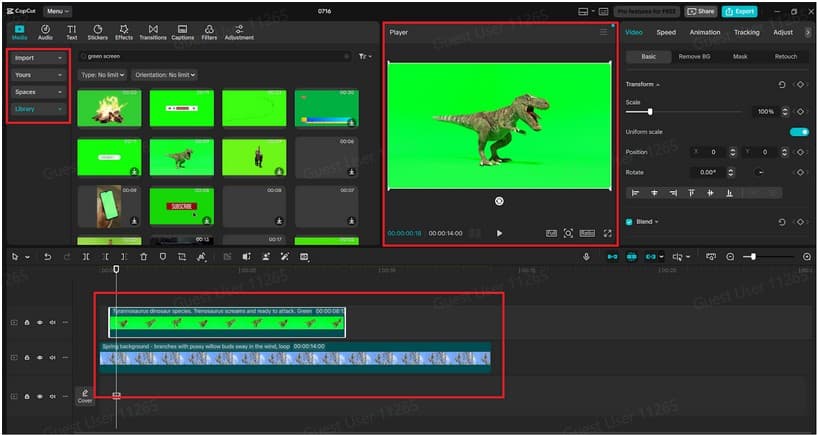The image size is (817, 435).
Task: Select the Crop tool in timeline toolbar
Action: click(182, 257)
